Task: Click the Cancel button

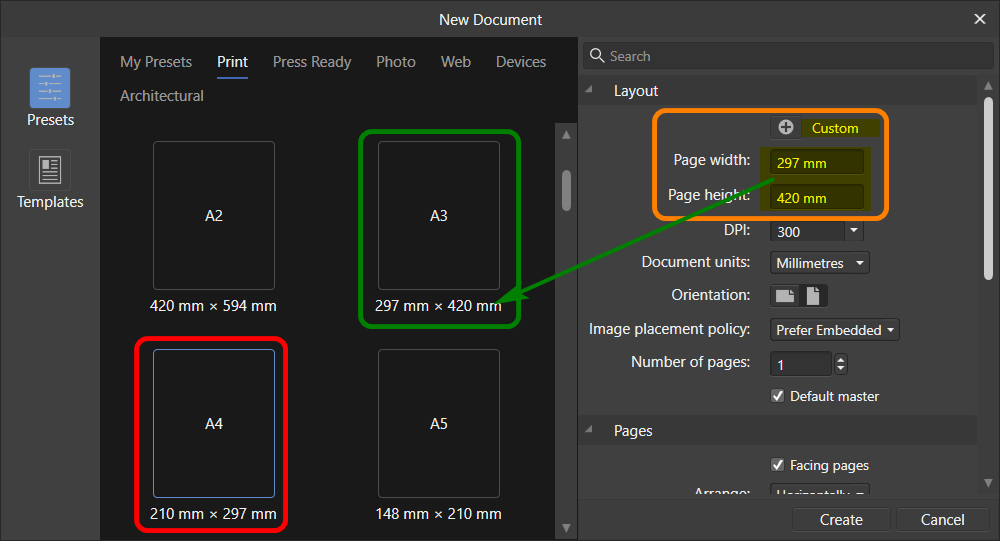Action: [x=942, y=519]
